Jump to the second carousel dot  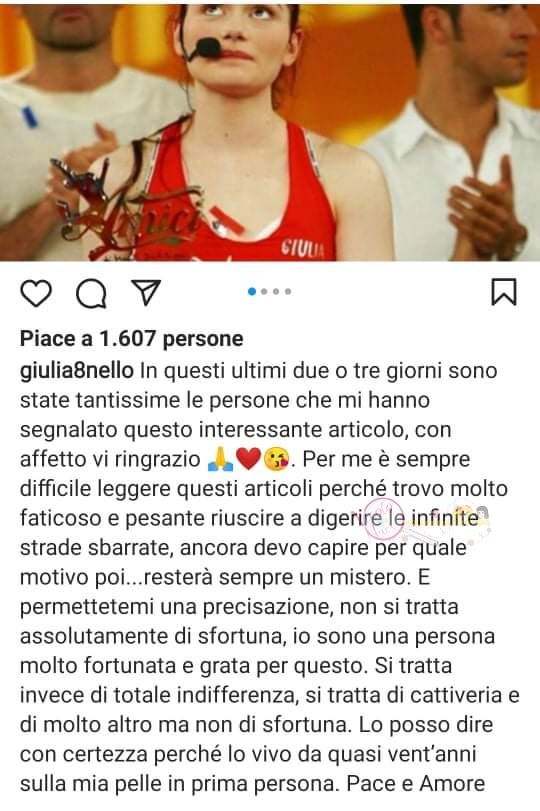(x=264, y=292)
